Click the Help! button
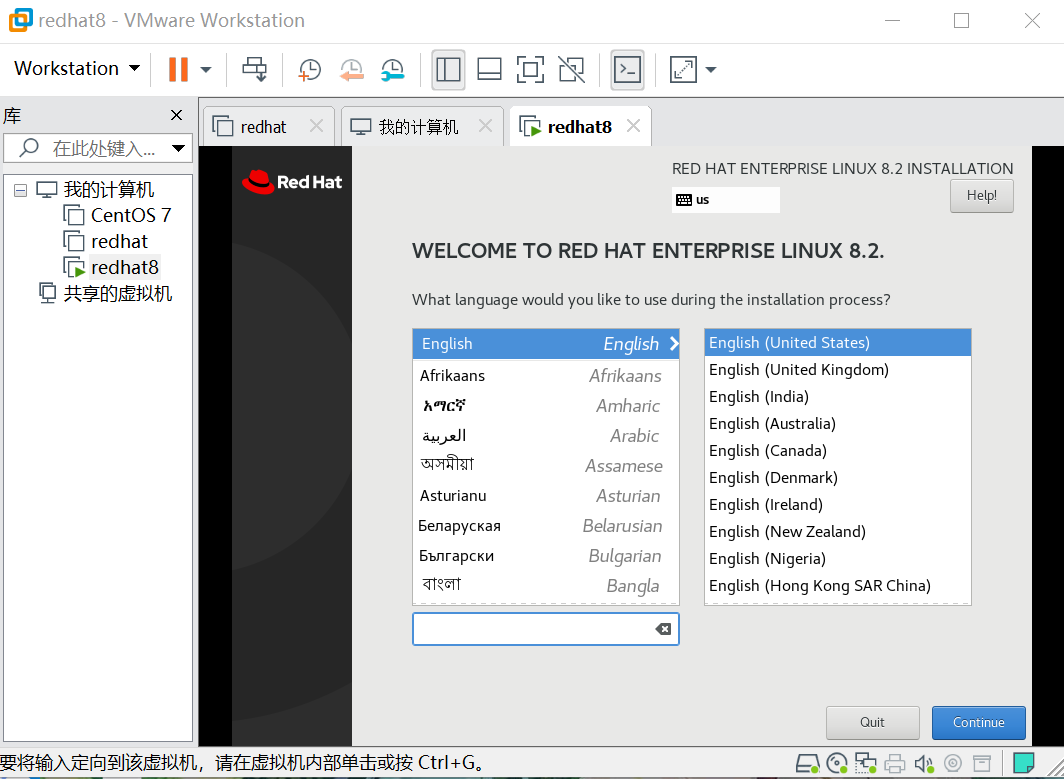 click(x=981, y=195)
